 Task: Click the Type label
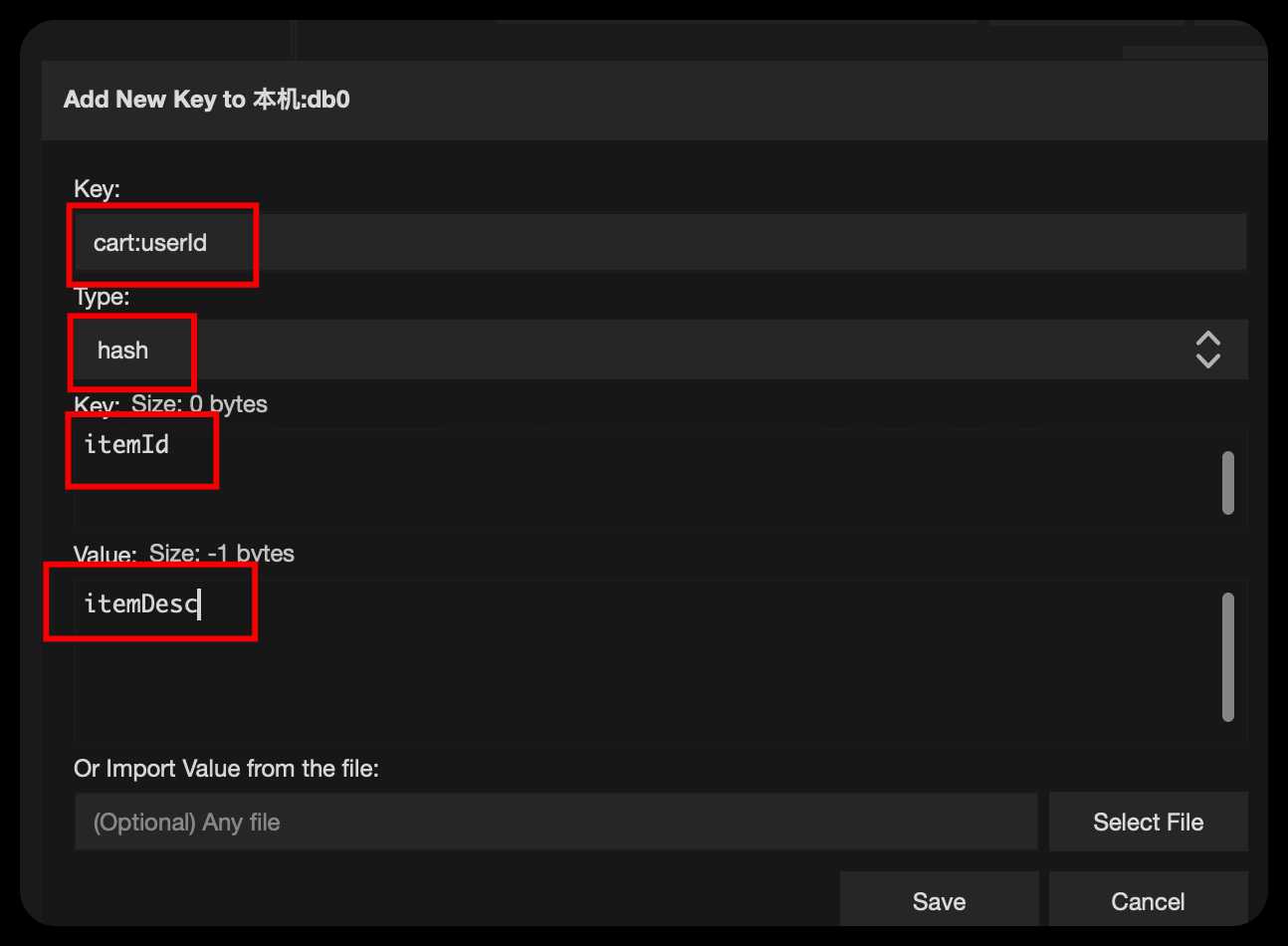click(x=102, y=297)
